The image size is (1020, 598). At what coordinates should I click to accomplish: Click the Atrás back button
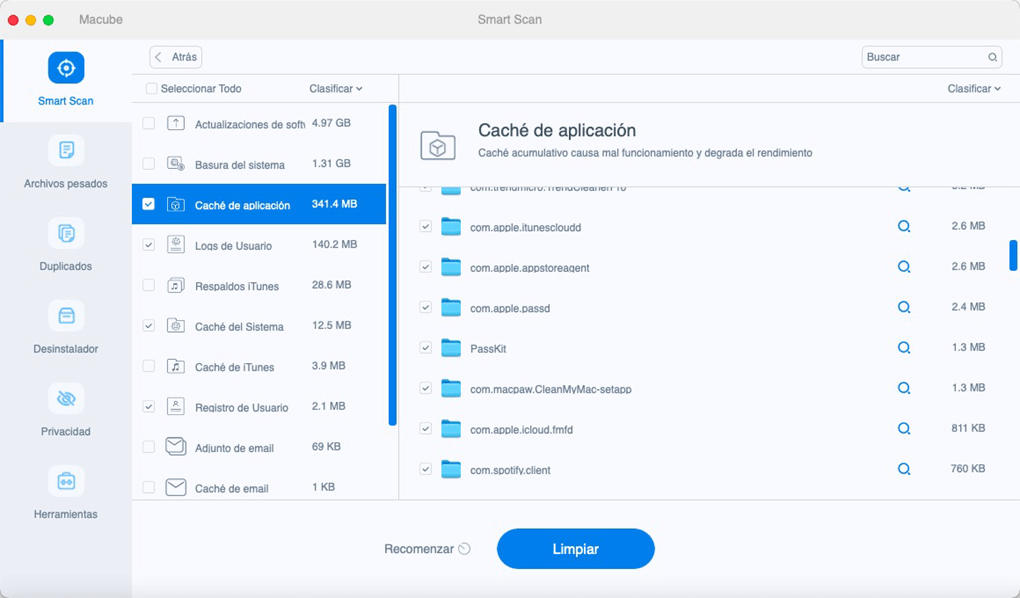(x=176, y=57)
